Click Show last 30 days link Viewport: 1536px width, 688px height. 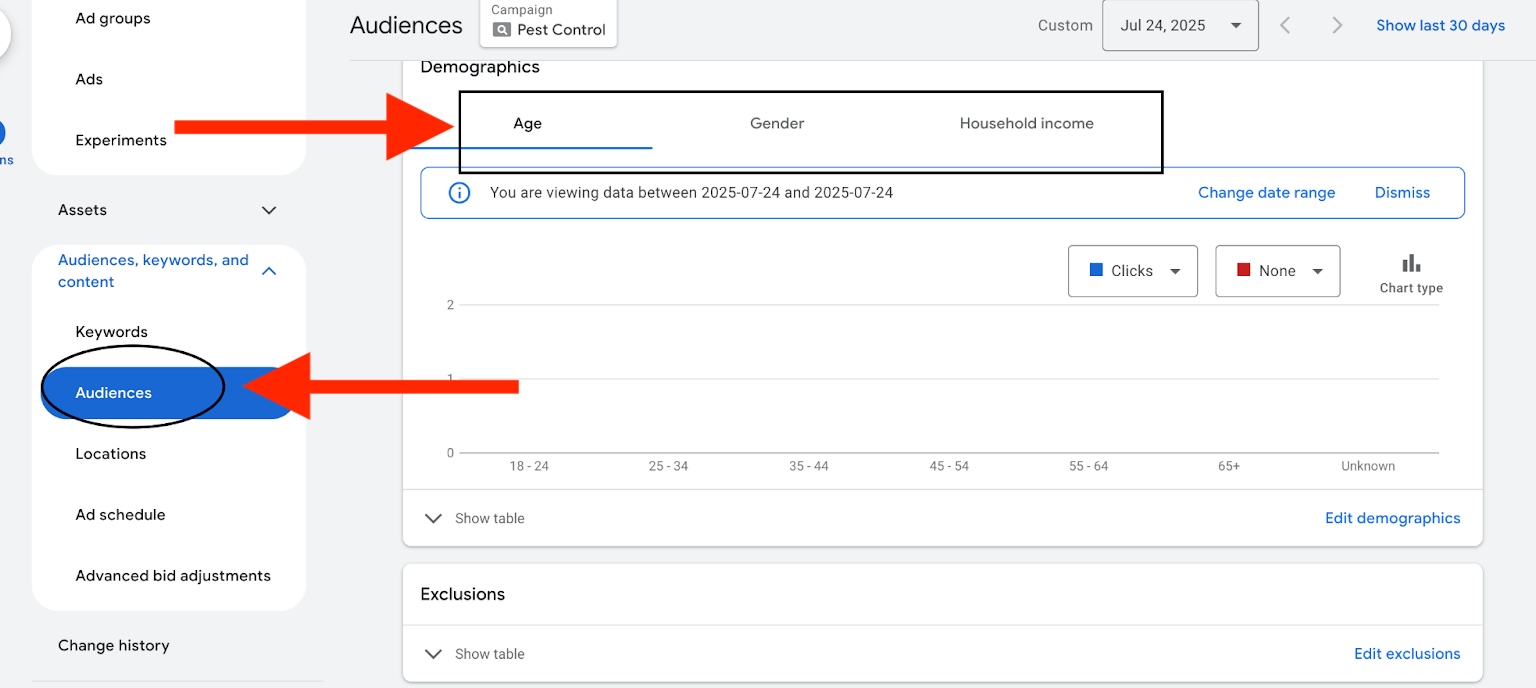1440,26
